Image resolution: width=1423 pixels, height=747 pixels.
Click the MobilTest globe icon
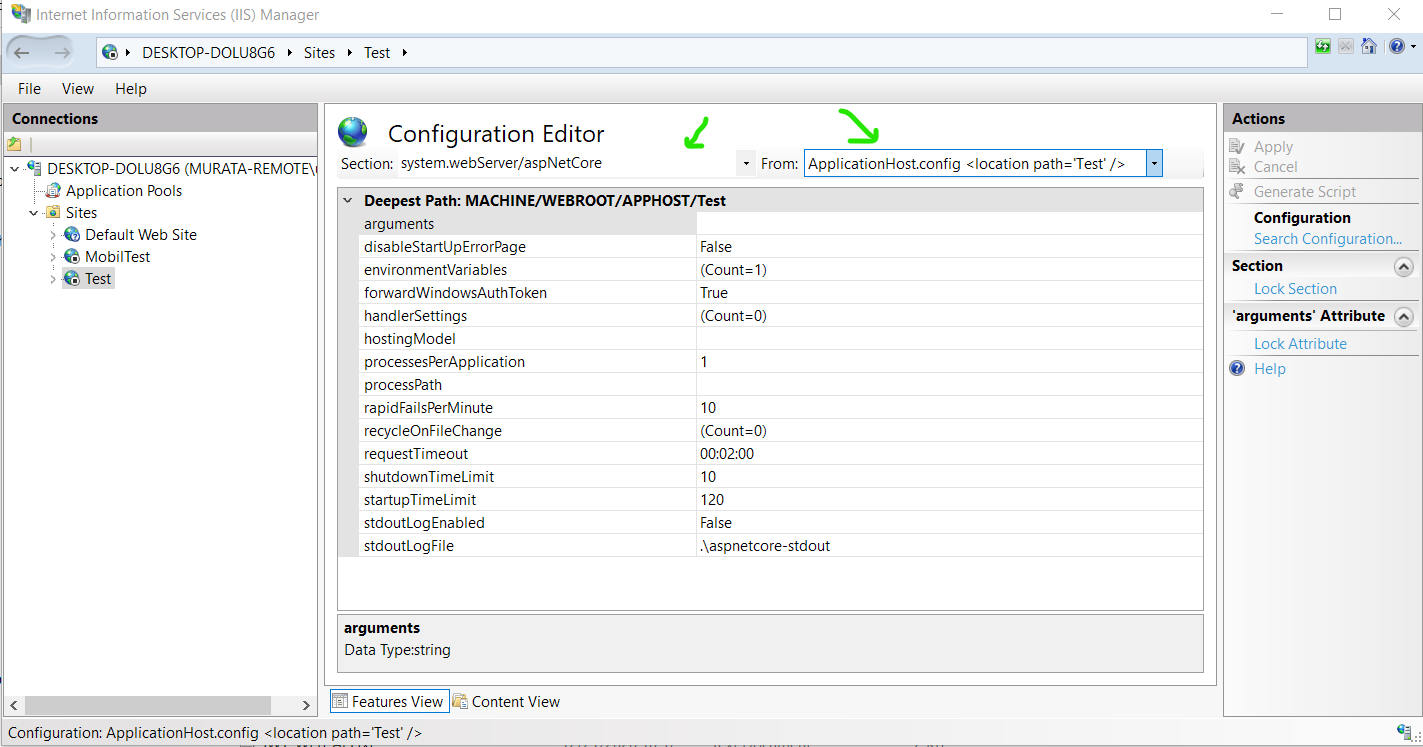[x=72, y=256]
